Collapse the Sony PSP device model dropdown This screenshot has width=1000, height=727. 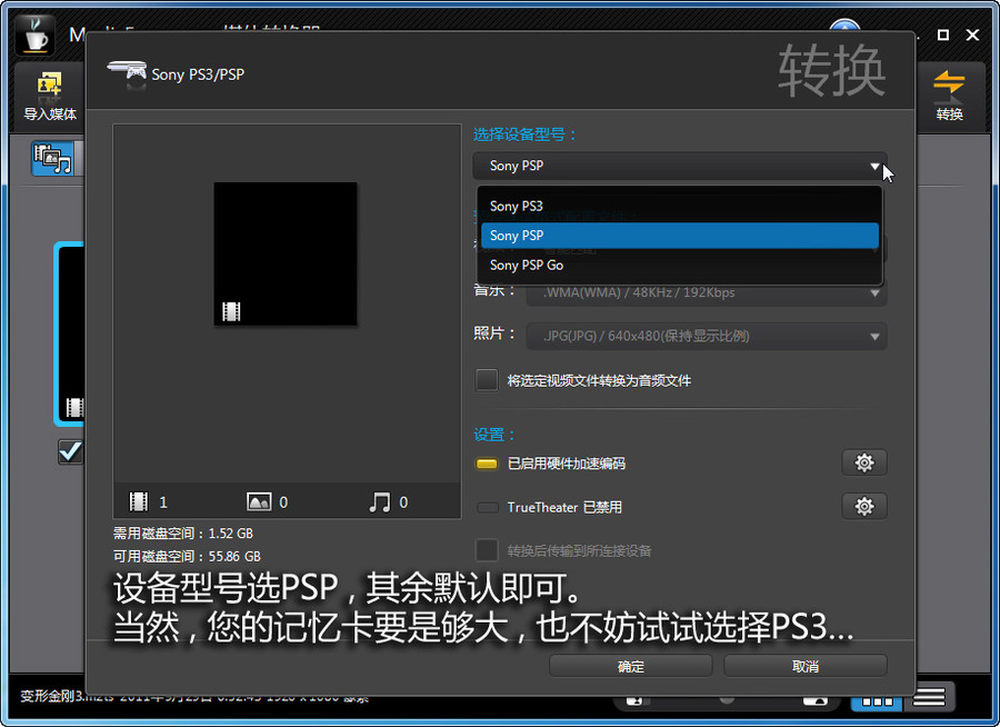tap(874, 166)
